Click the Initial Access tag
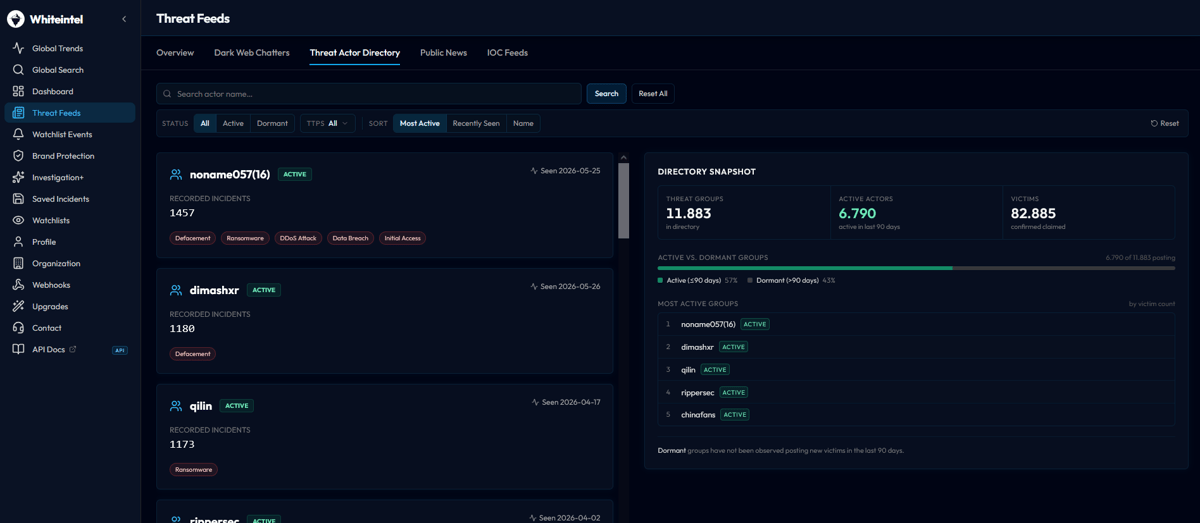 [402, 238]
